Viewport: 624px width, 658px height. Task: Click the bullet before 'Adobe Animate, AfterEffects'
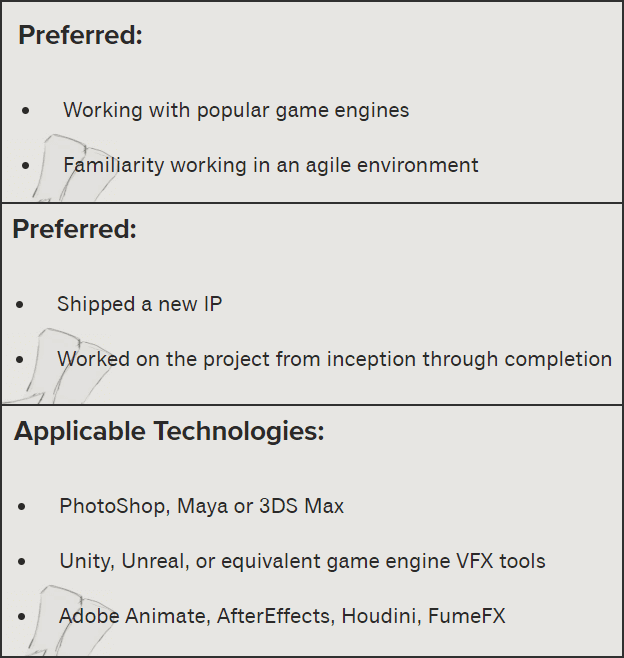tap(22, 617)
